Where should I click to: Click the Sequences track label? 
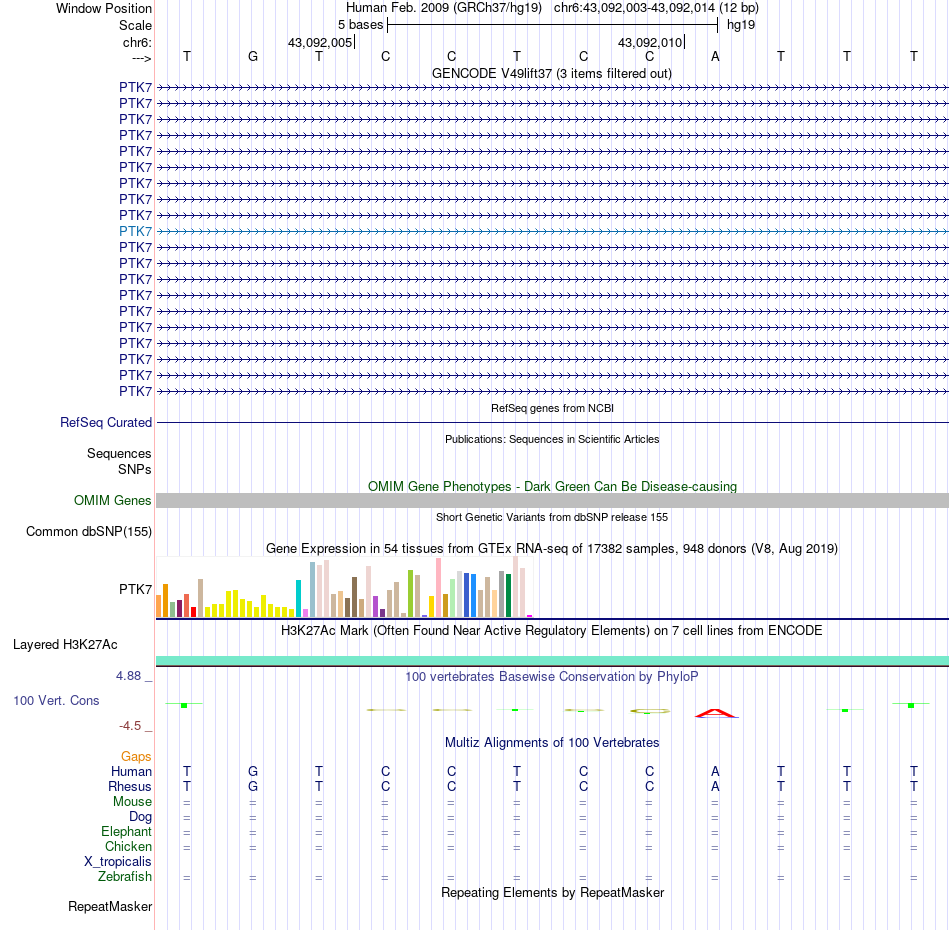point(119,453)
